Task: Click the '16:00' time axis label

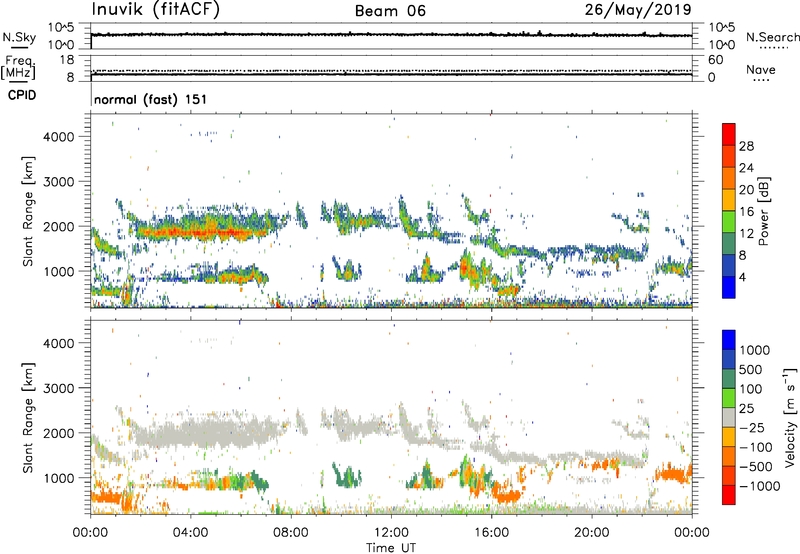Action: [x=491, y=533]
